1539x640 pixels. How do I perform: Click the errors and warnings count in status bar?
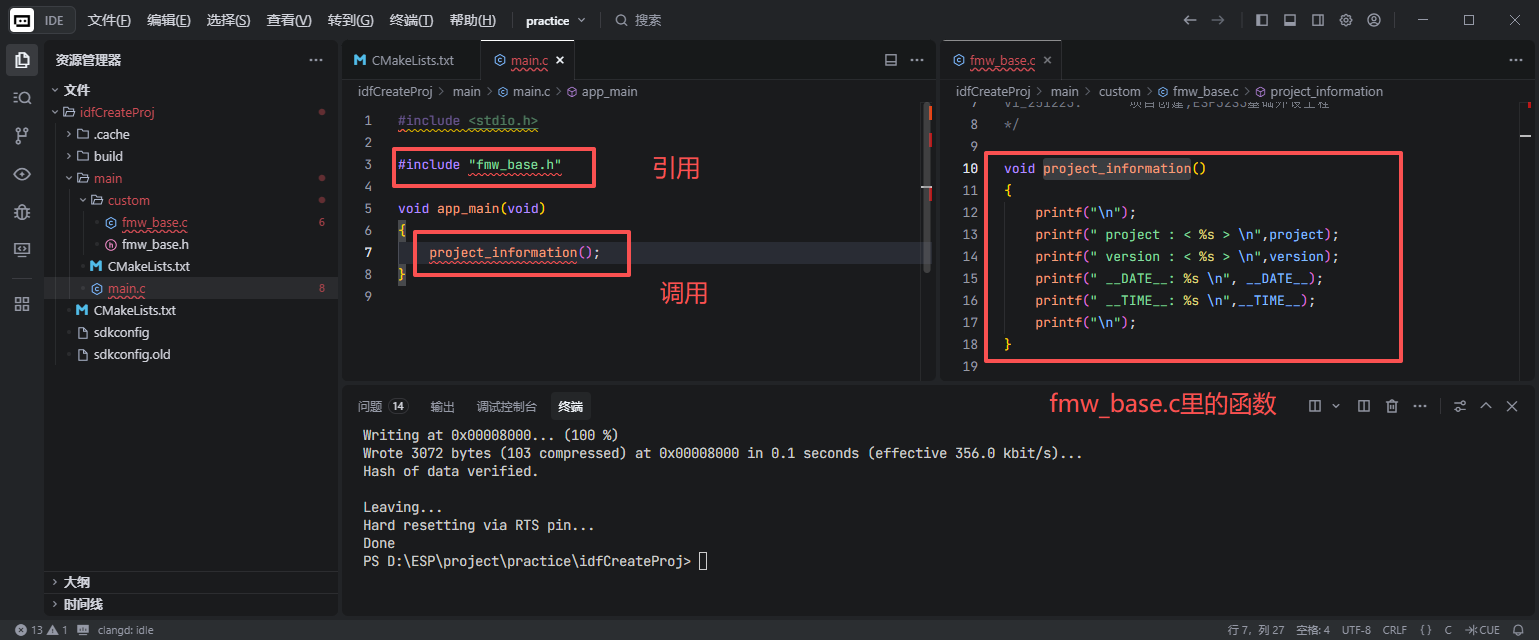(42, 630)
